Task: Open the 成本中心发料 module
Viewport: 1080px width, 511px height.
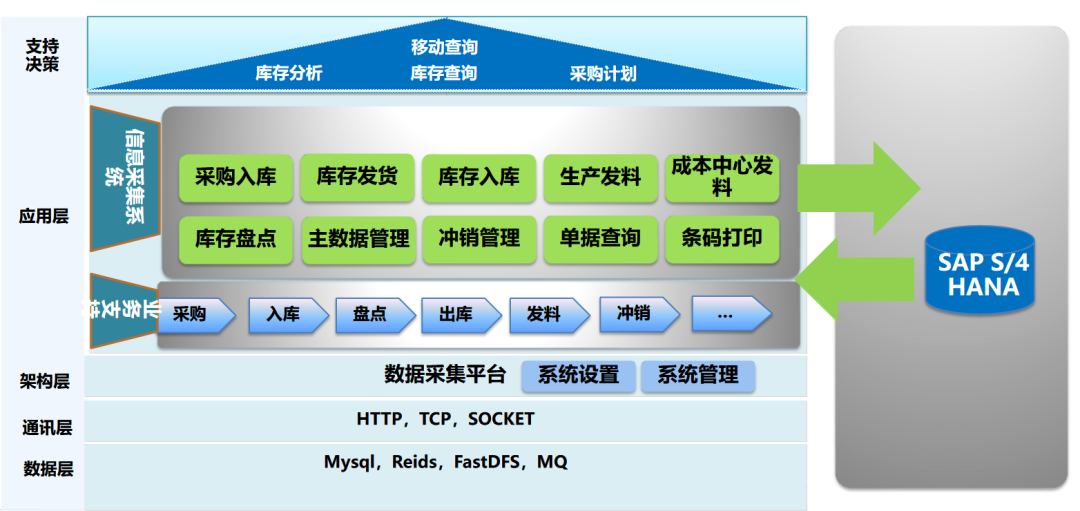Action: 722,178
